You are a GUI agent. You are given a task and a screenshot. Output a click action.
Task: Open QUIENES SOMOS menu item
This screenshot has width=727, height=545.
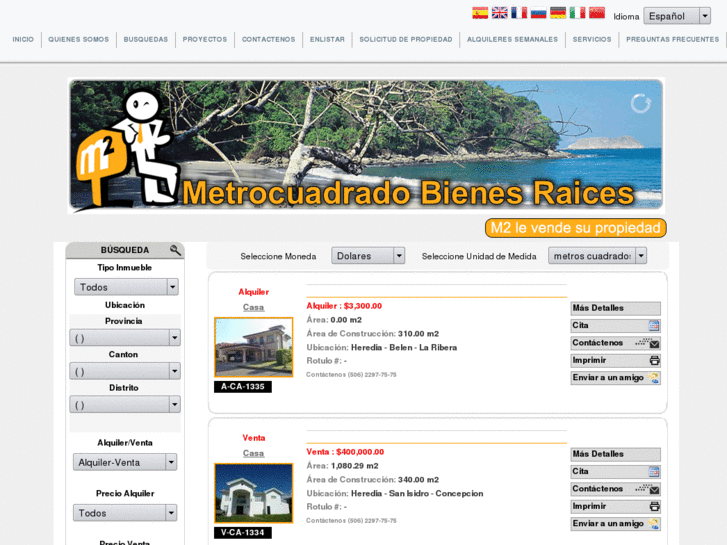[x=79, y=39]
